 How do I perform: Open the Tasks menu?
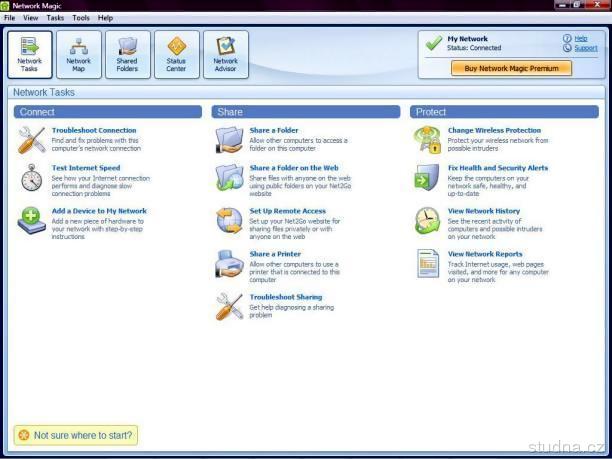pyautogui.click(x=55, y=18)
